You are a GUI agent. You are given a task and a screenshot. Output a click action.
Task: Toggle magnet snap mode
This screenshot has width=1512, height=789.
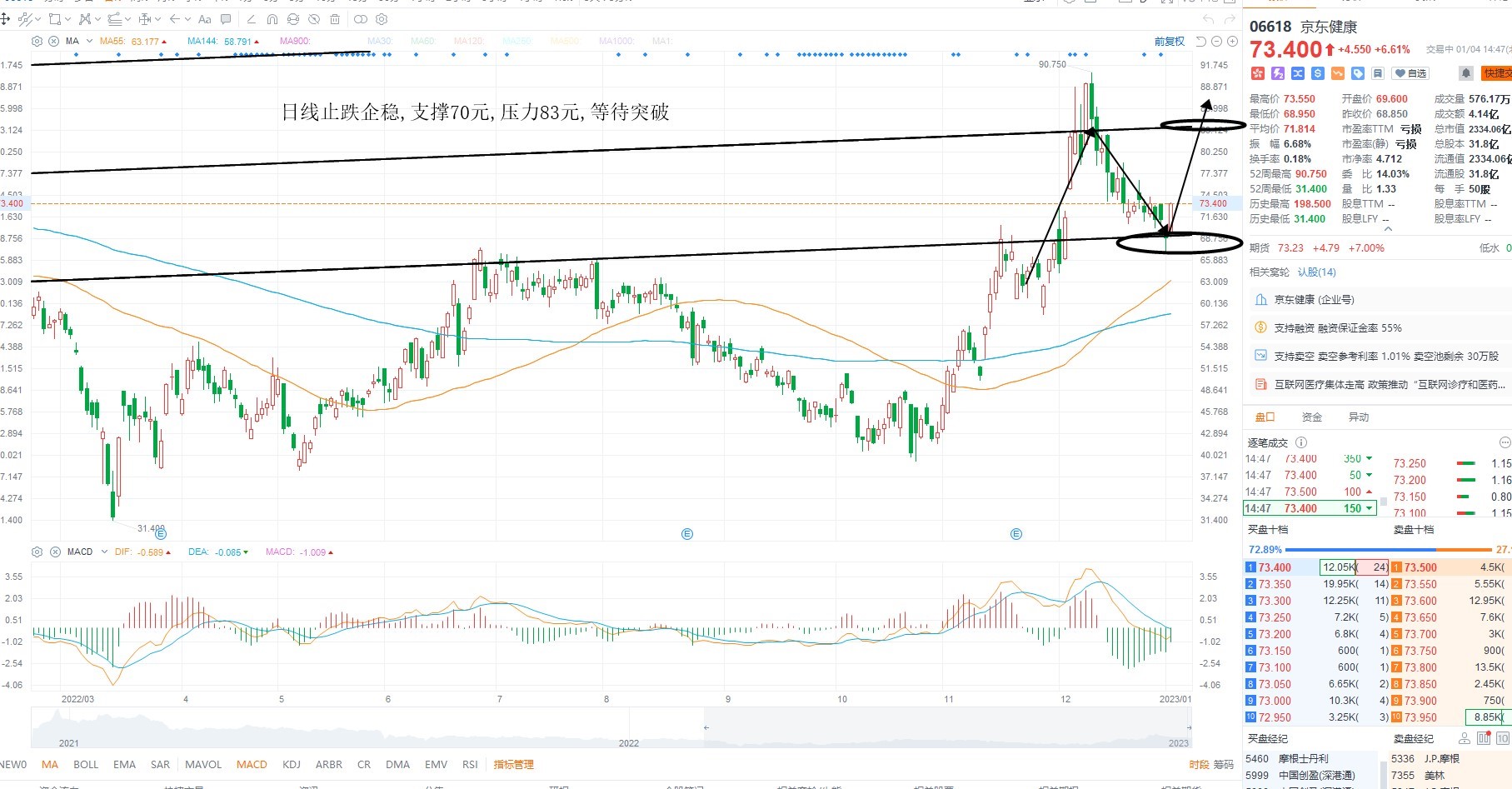pos(272,19)
